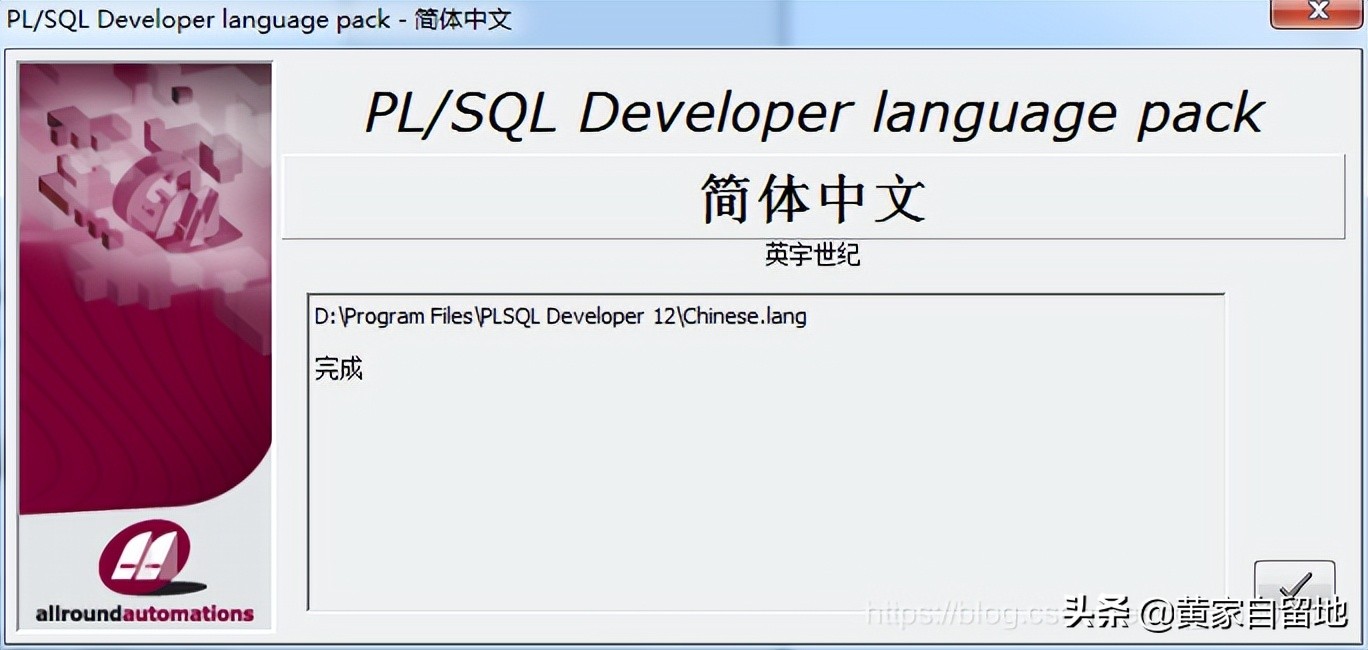
Task: Click the 完成 status message
Action: [x=339, y=368]
